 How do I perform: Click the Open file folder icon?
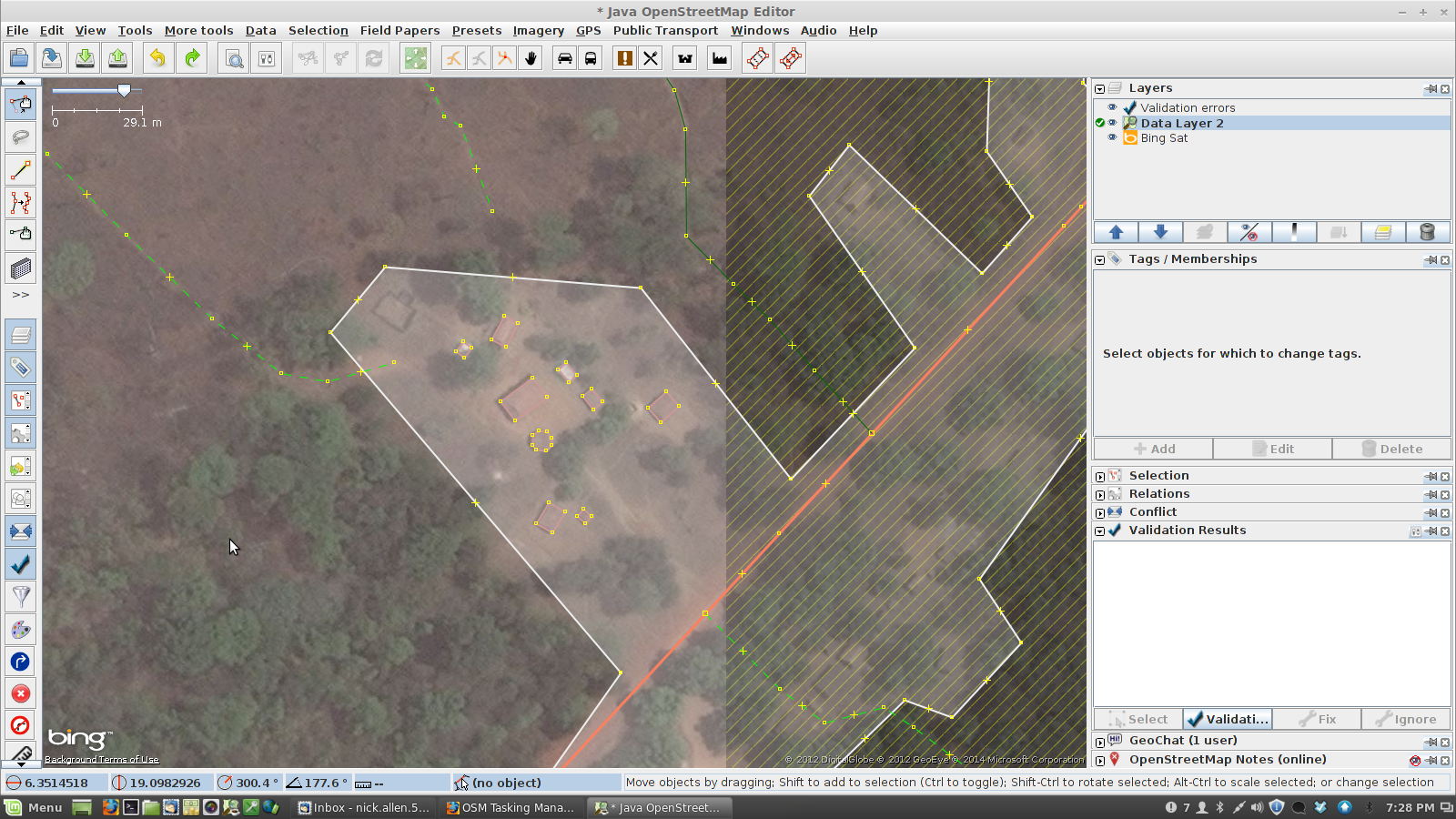pyautogui.click(x=19, y=58)
